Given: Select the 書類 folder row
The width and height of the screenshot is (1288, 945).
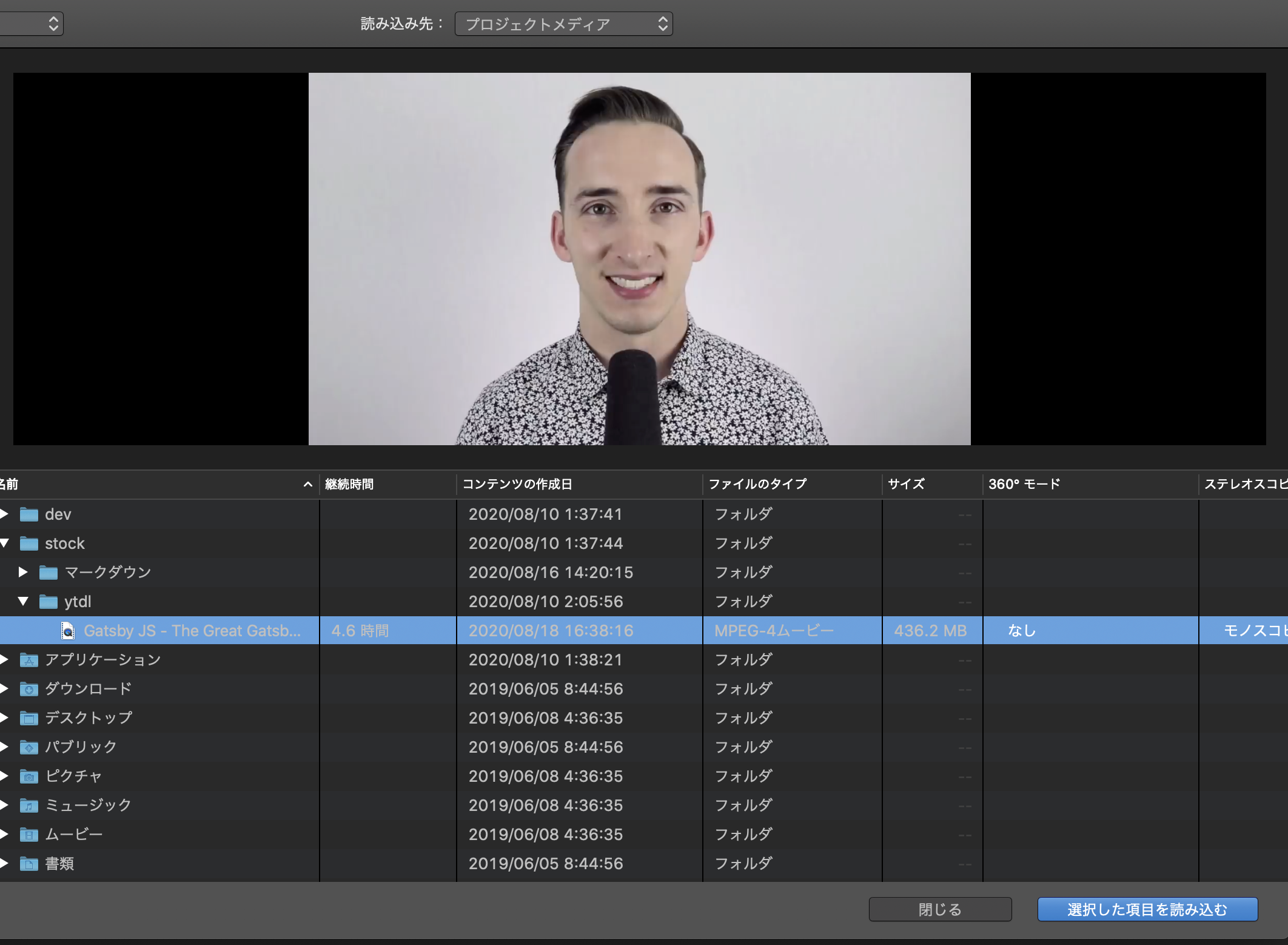Looking at the screenshot, I should pos(59,864).
